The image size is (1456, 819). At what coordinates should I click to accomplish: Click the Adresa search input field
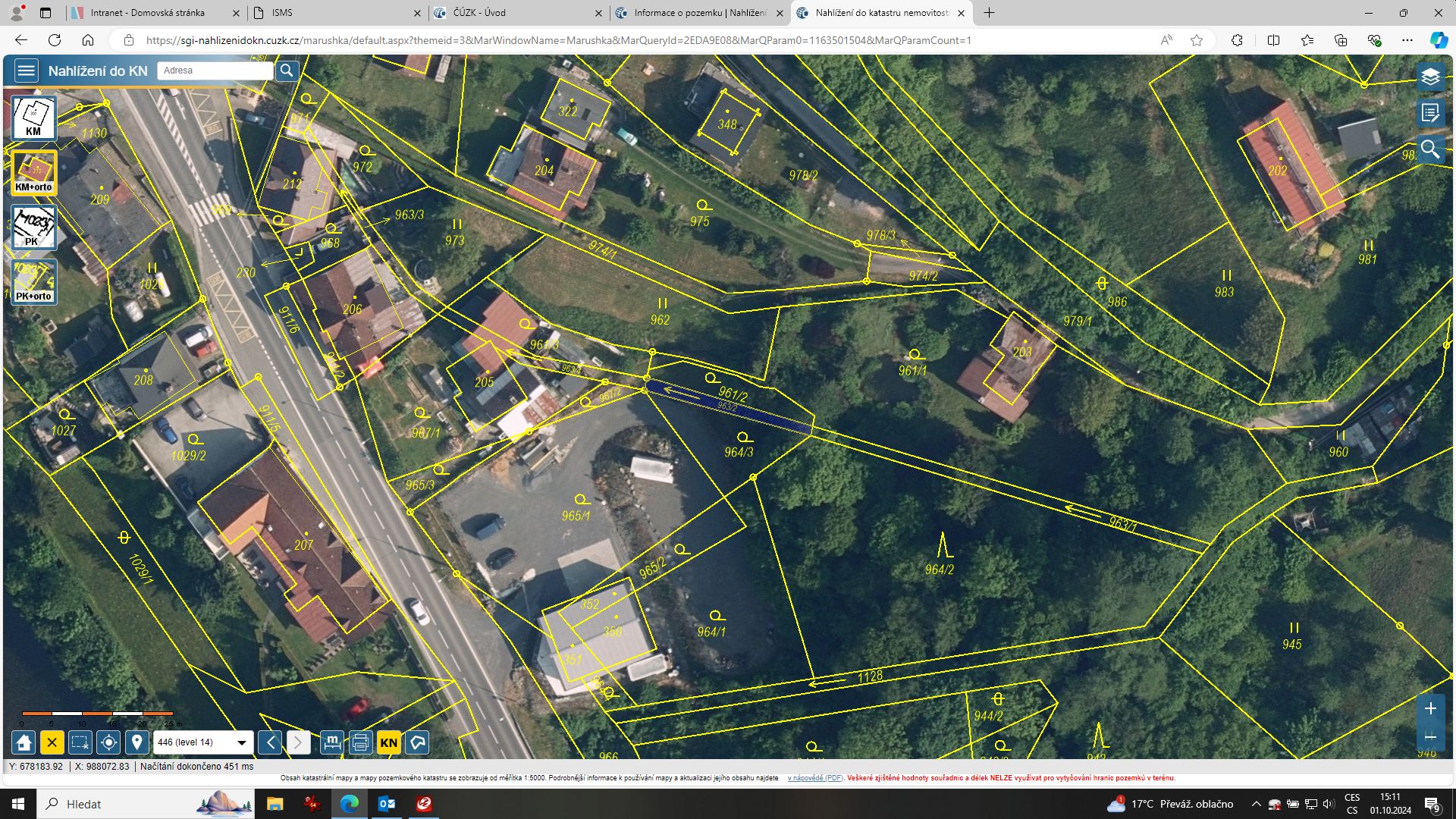[x=215, y=71]
